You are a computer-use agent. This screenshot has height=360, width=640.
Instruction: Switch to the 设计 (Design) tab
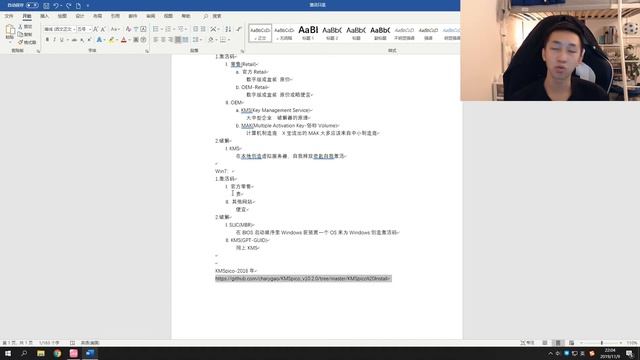click(80, 16)
